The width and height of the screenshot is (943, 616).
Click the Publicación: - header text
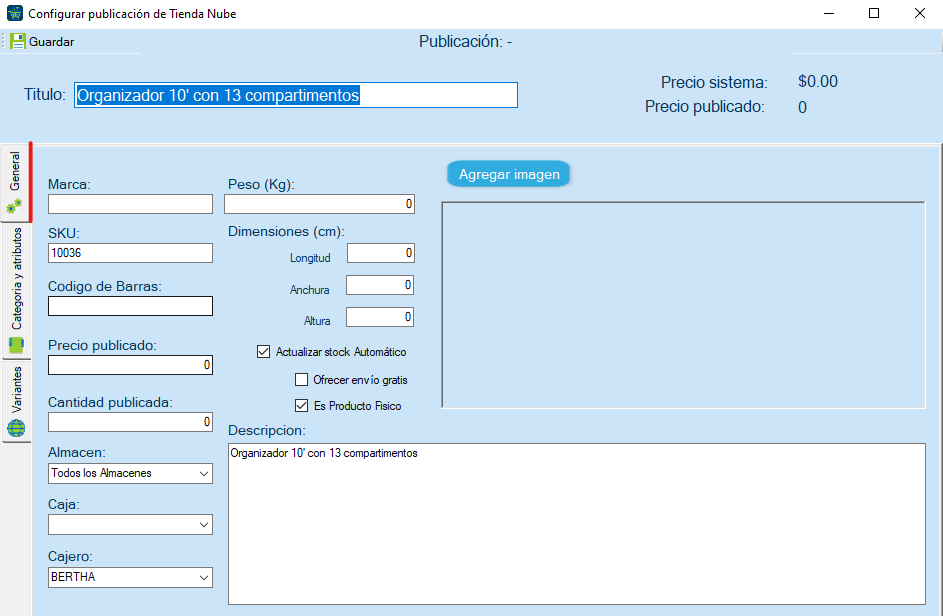click(x=465, y=42)
